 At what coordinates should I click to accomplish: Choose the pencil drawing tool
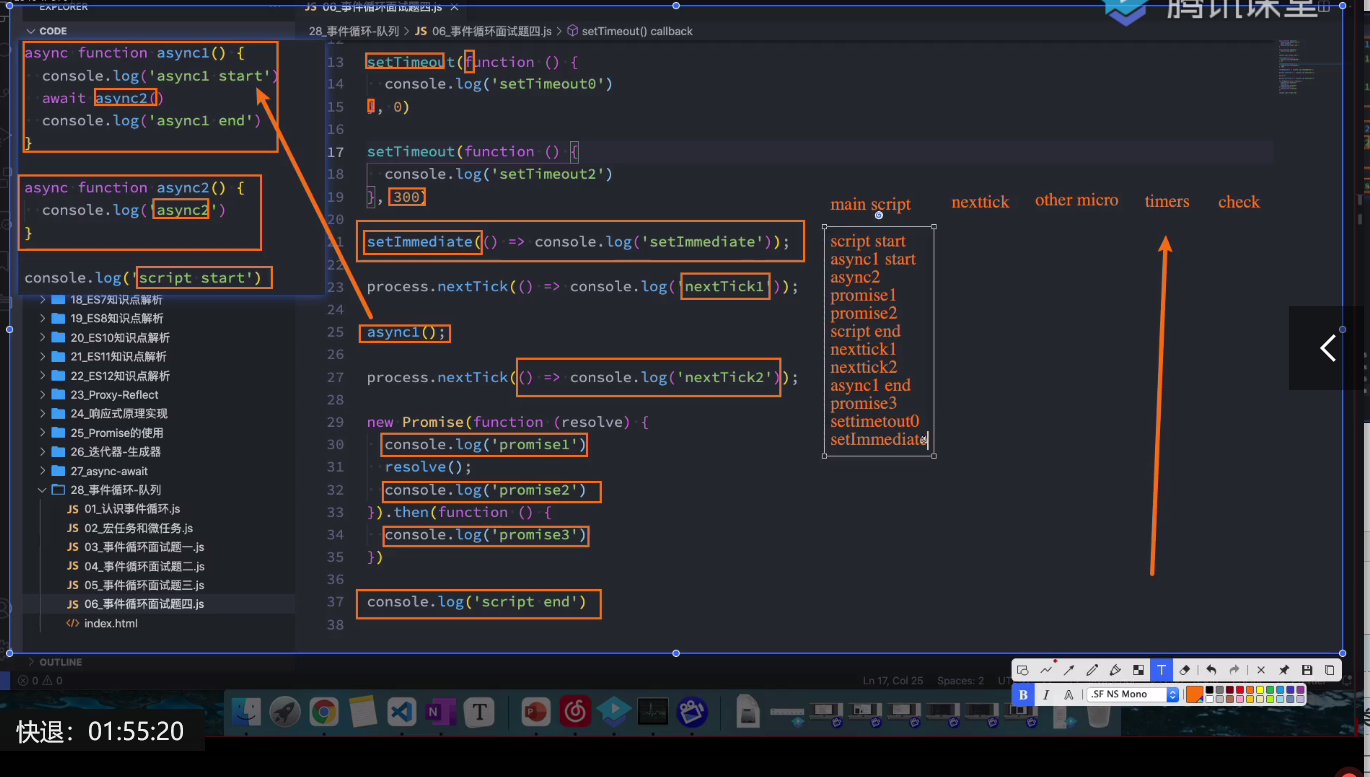[x=1092, y=670]
